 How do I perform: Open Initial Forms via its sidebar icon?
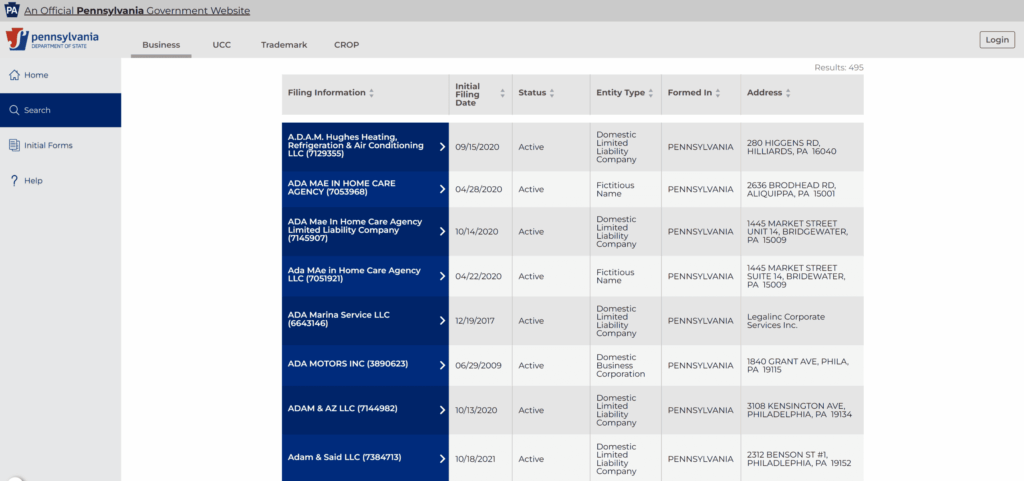click(14, 145)
